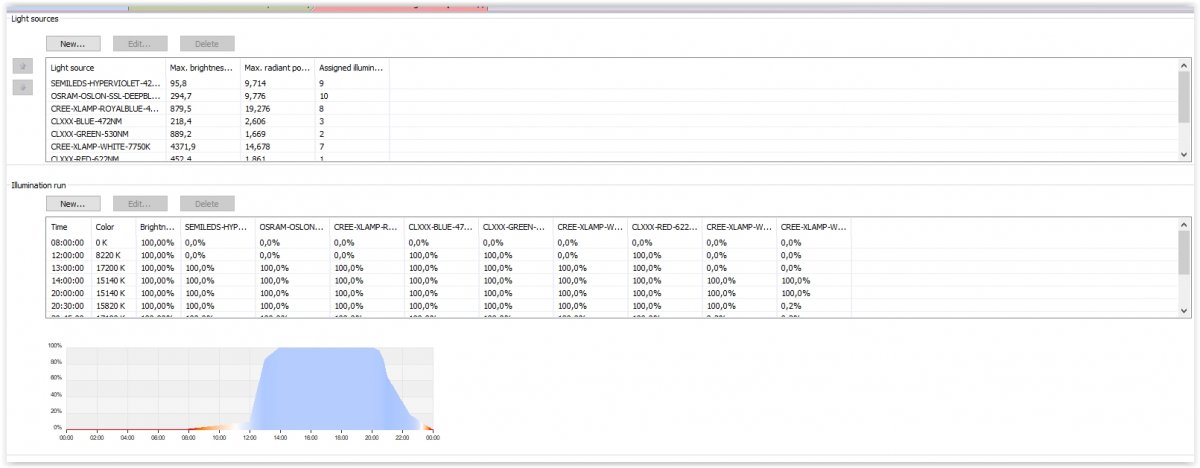
Task: Select the 14:00:00 illumination run row
Action: pos(612,280)
